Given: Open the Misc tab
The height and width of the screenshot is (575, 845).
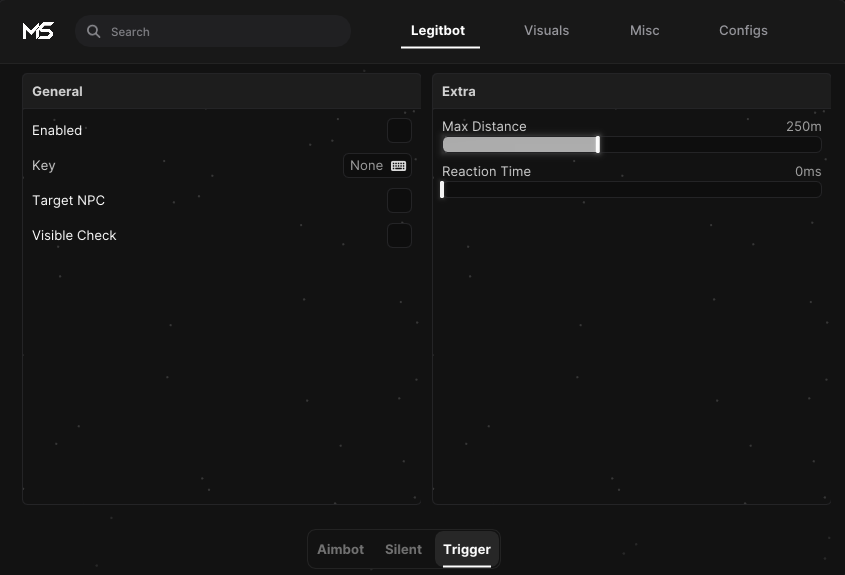Looking at the screenshot, I should (x=645, y=31).
